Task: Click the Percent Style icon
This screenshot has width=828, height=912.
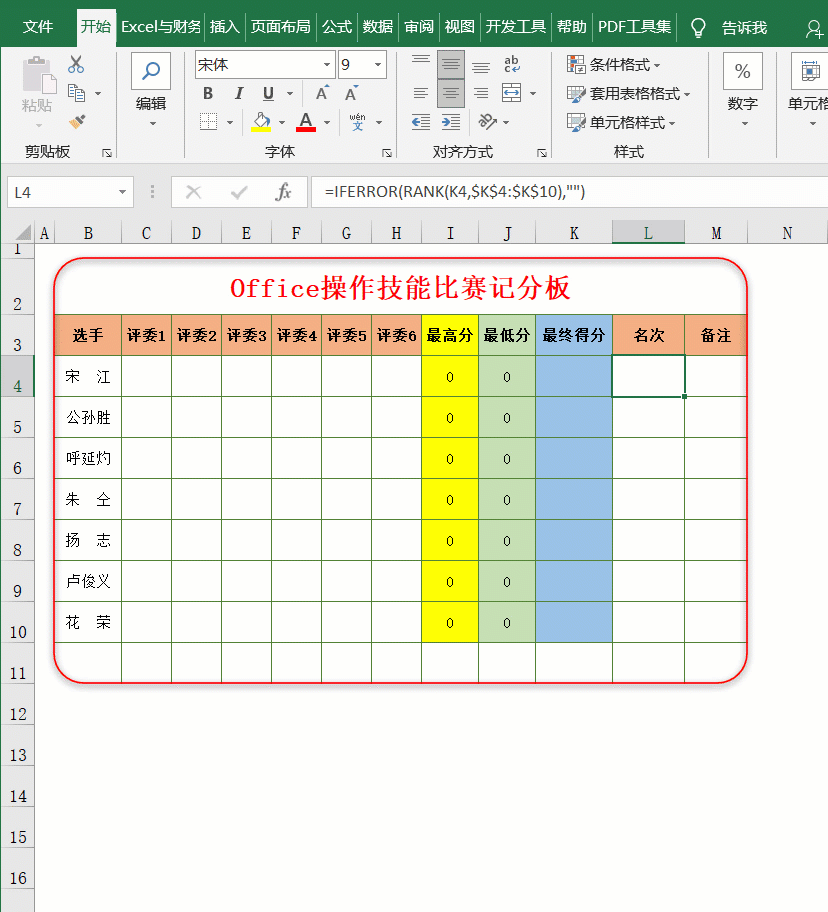Action: coord(742,71)
